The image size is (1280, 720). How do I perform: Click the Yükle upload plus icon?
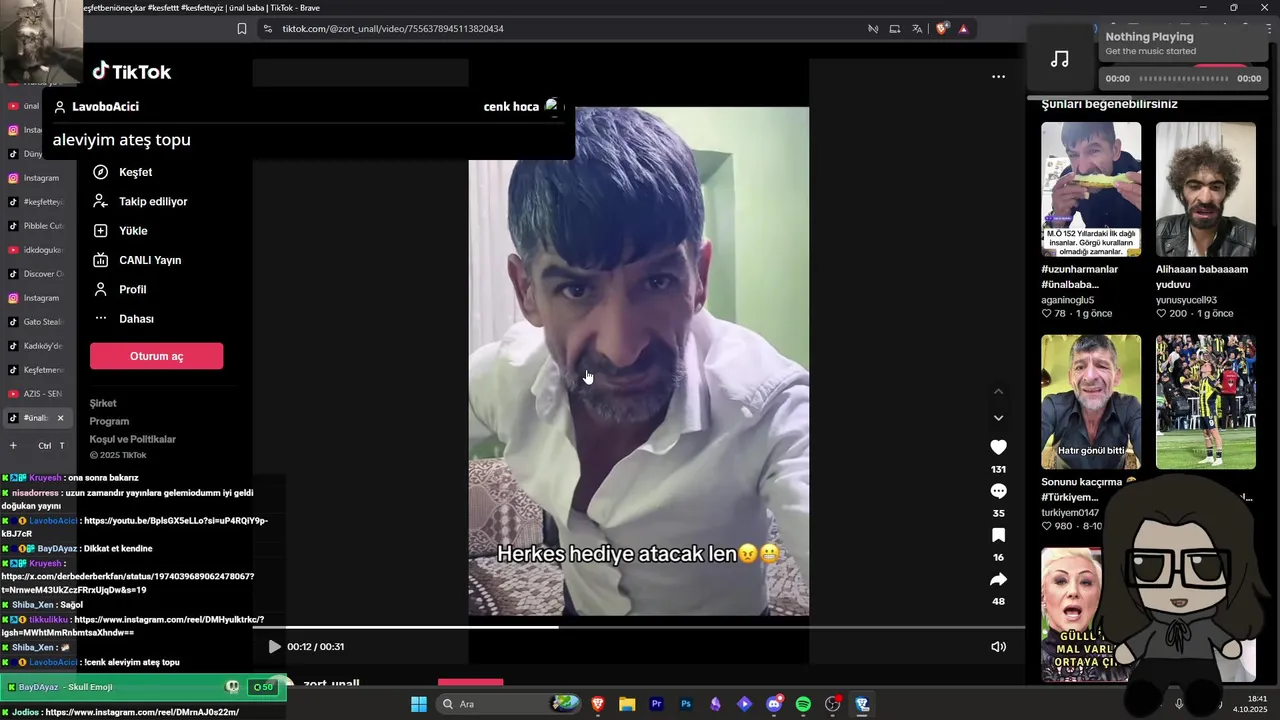[x=100, y=231]
